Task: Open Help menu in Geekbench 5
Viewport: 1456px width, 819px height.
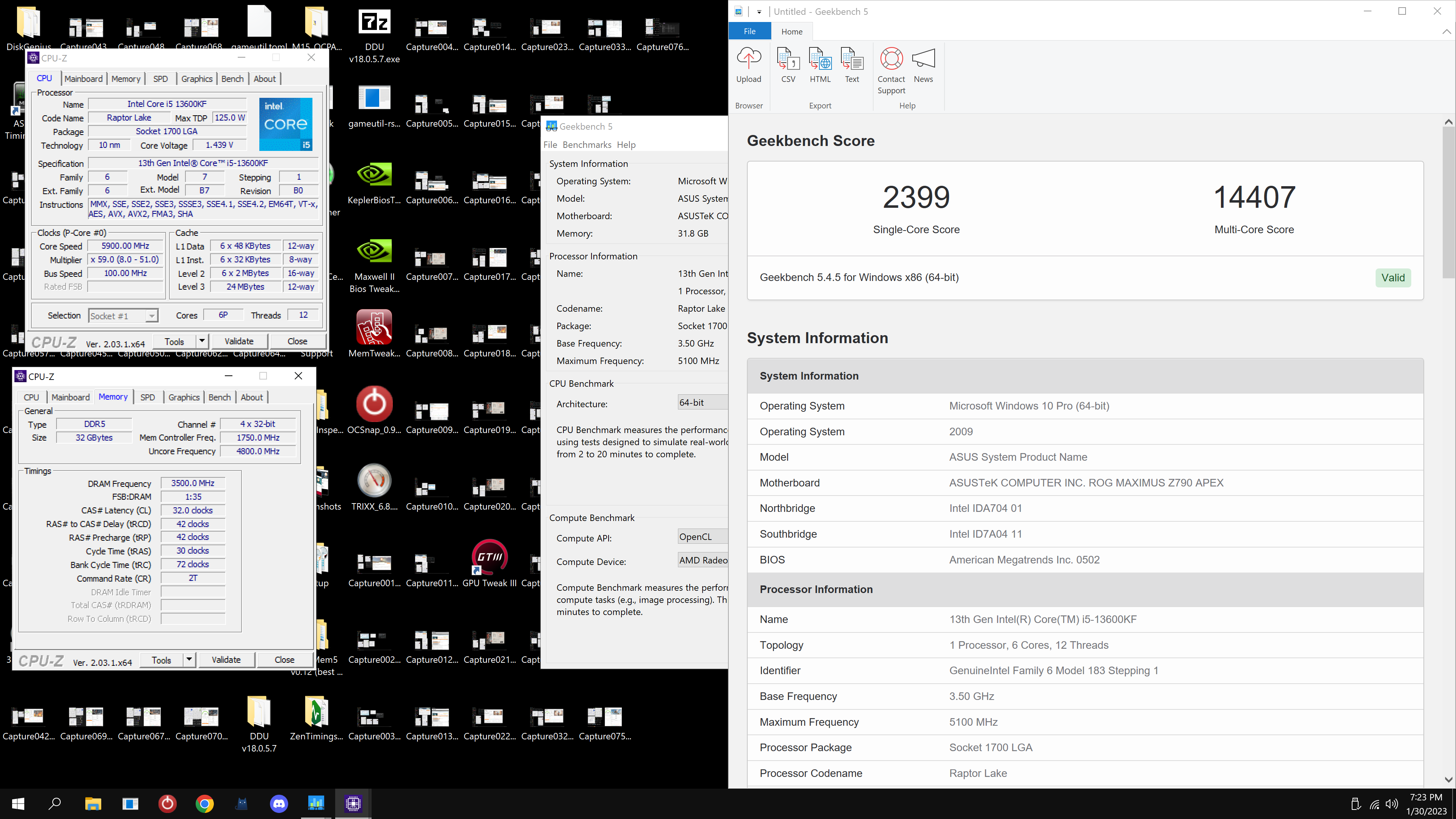Action: pos(626,145)
